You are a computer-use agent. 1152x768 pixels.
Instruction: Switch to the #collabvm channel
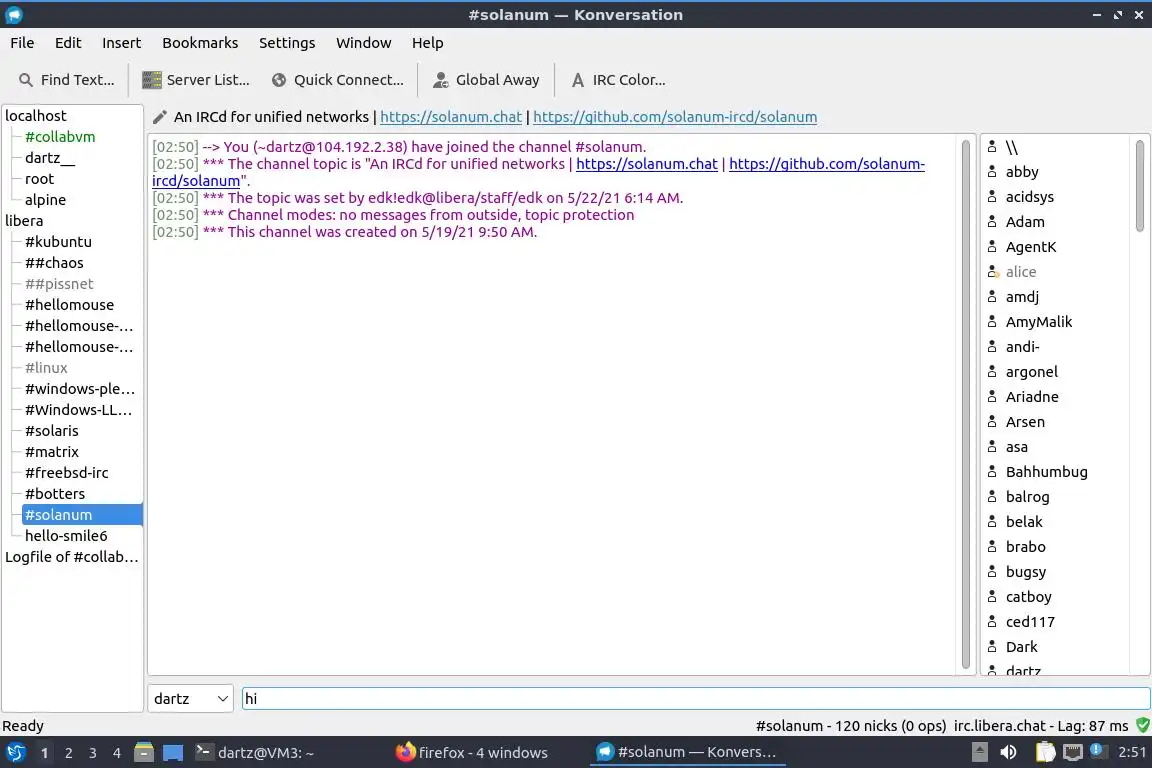(60, 137)
